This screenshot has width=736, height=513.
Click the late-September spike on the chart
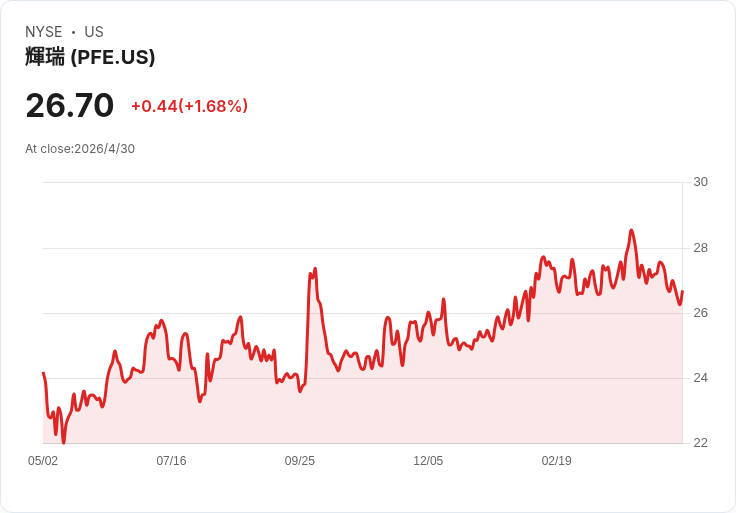point(314,269)
